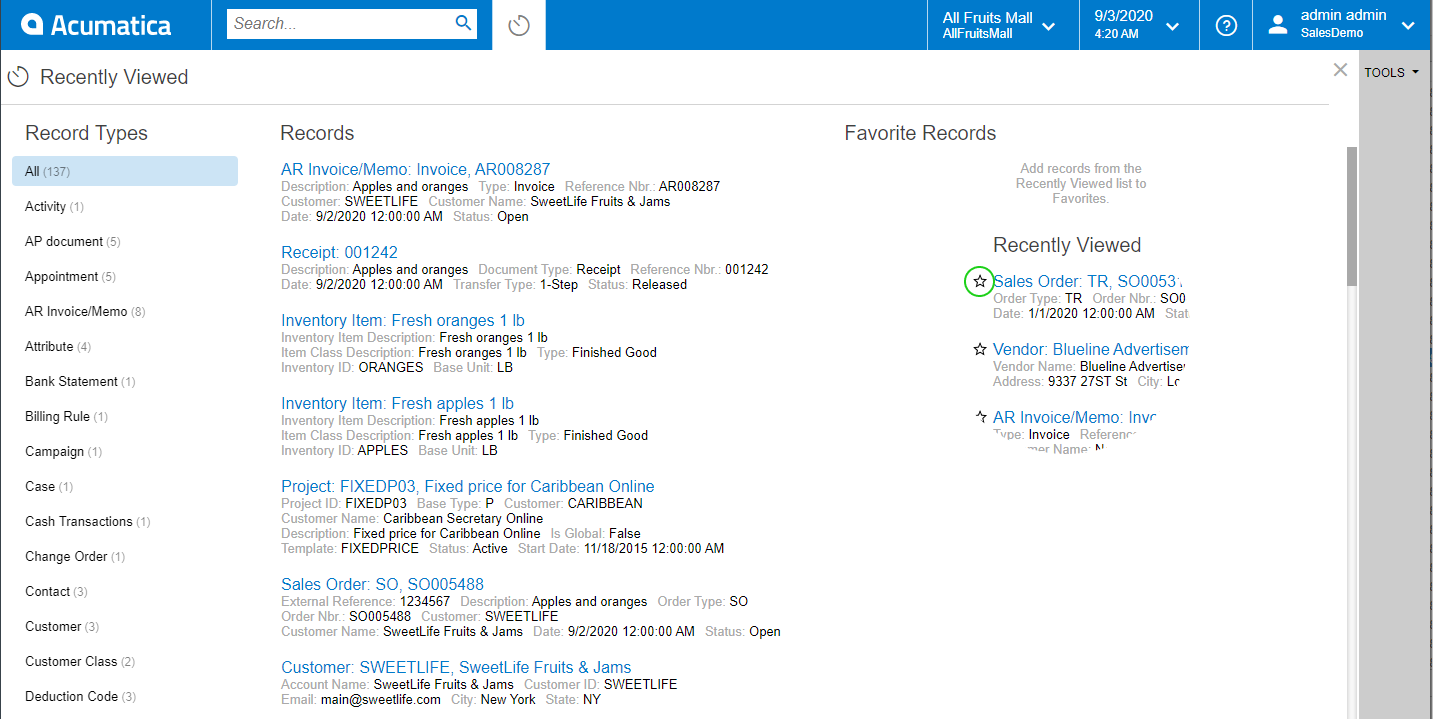Select the All record type filter
1433x719 pixels.
(x=125, y=171)
